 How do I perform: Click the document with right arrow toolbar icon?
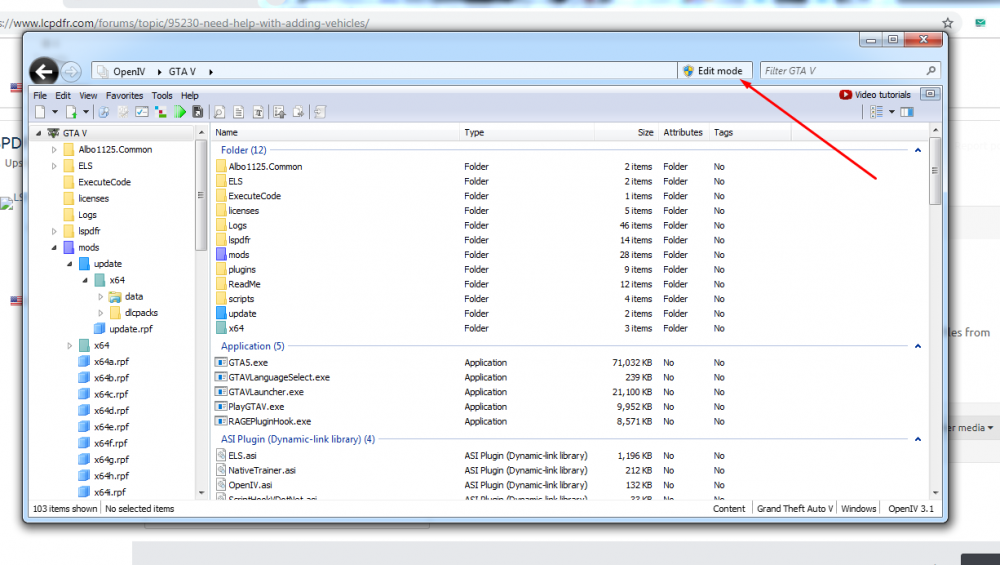point(298,112)
